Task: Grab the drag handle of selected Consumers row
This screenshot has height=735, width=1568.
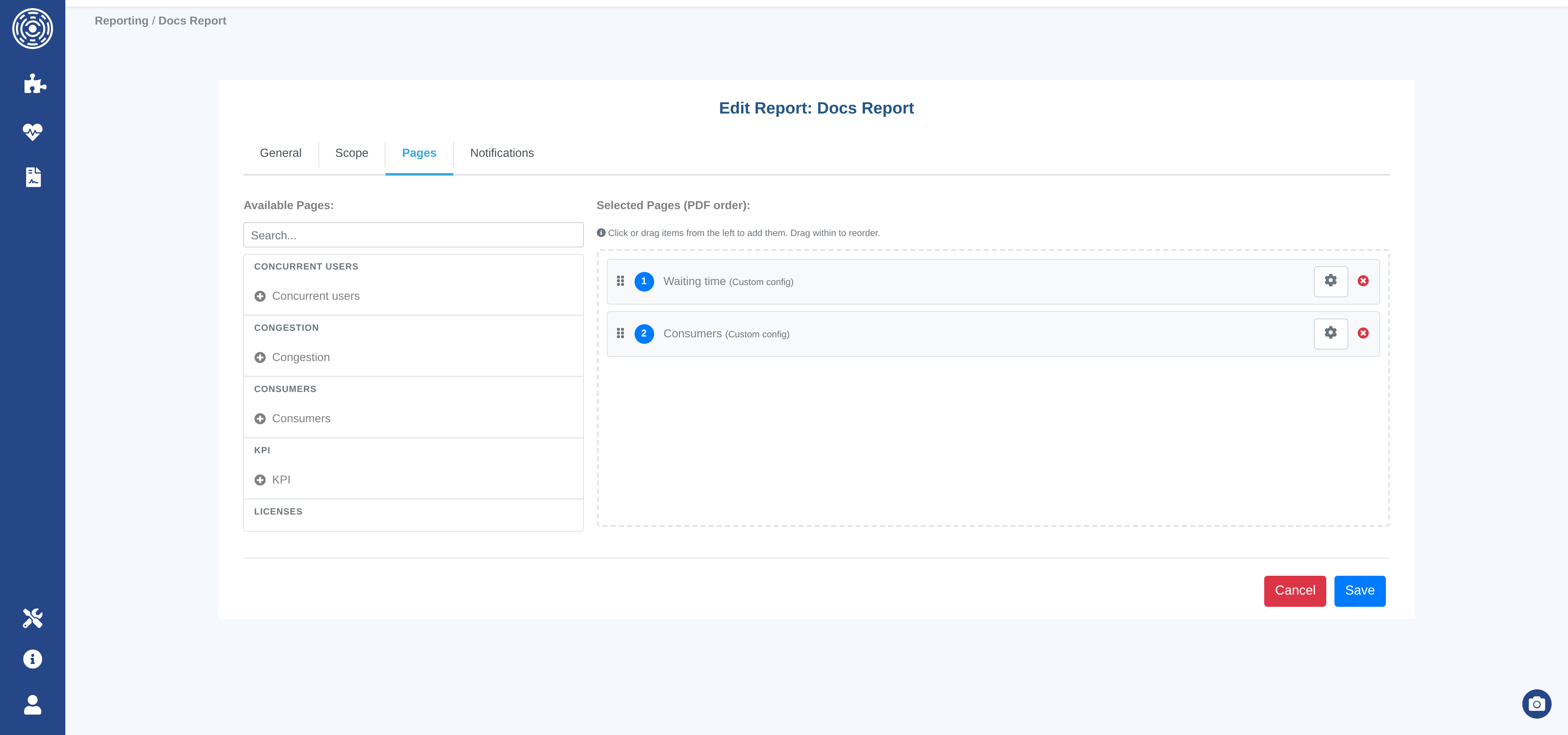Action: [620, 334]
